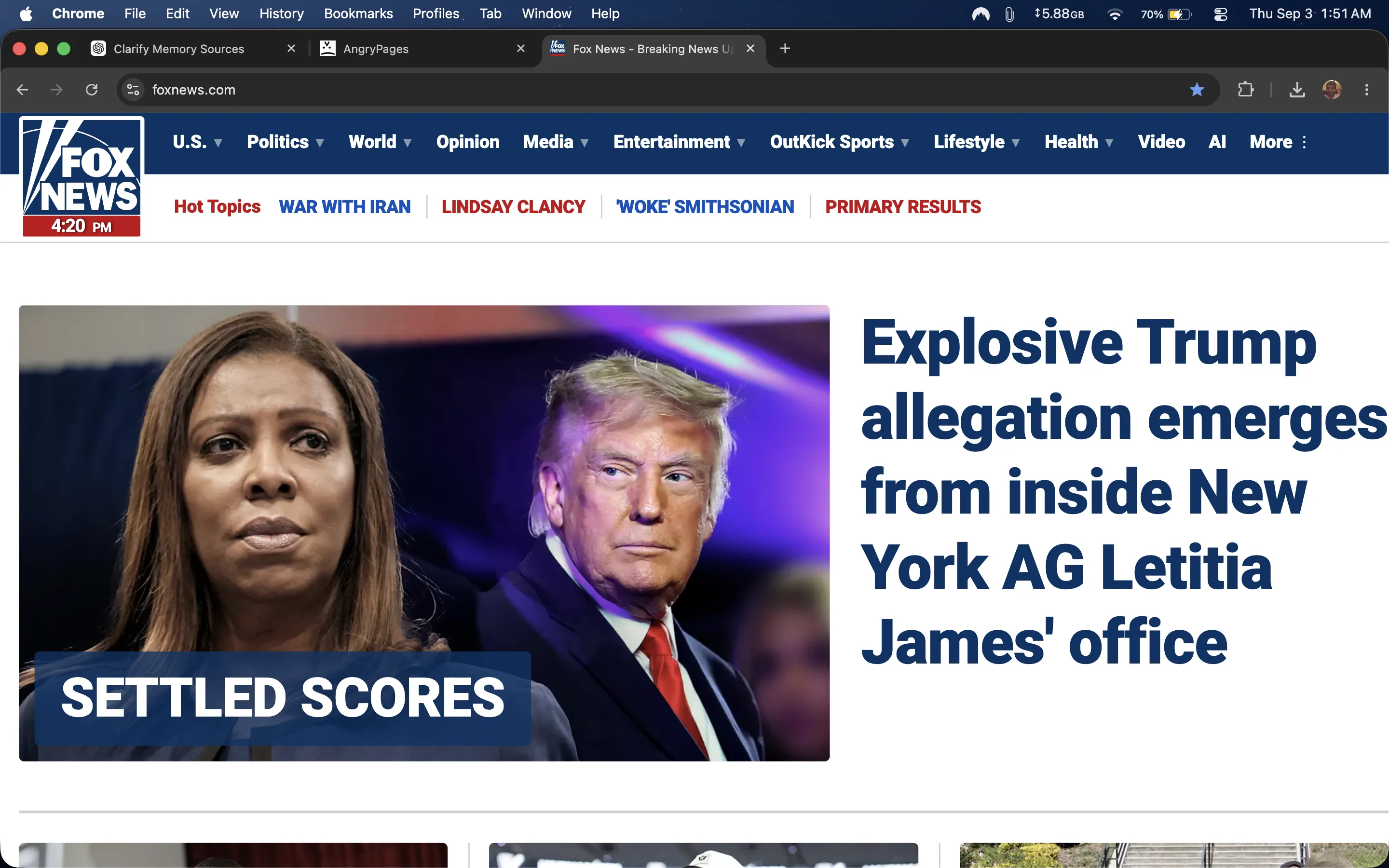Screen dimensions: 1389x868
Task: Click the 5.88 GB network indicator
Action: pyautogui.click(x=1059, y=14)
